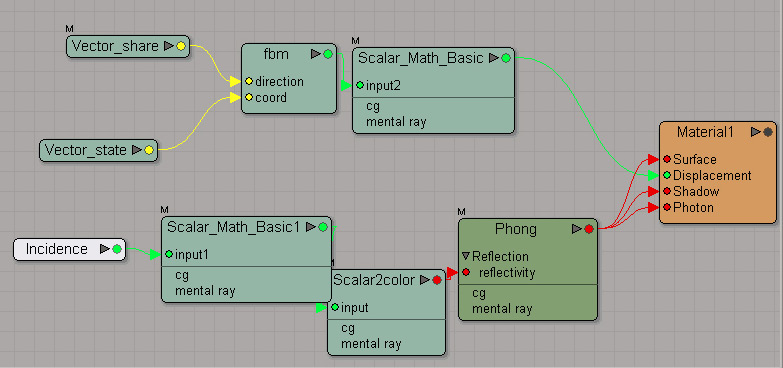This screenshot has width=783, height=368.
Task: Click the gray output port of Material1
Action: coord(768,132)
